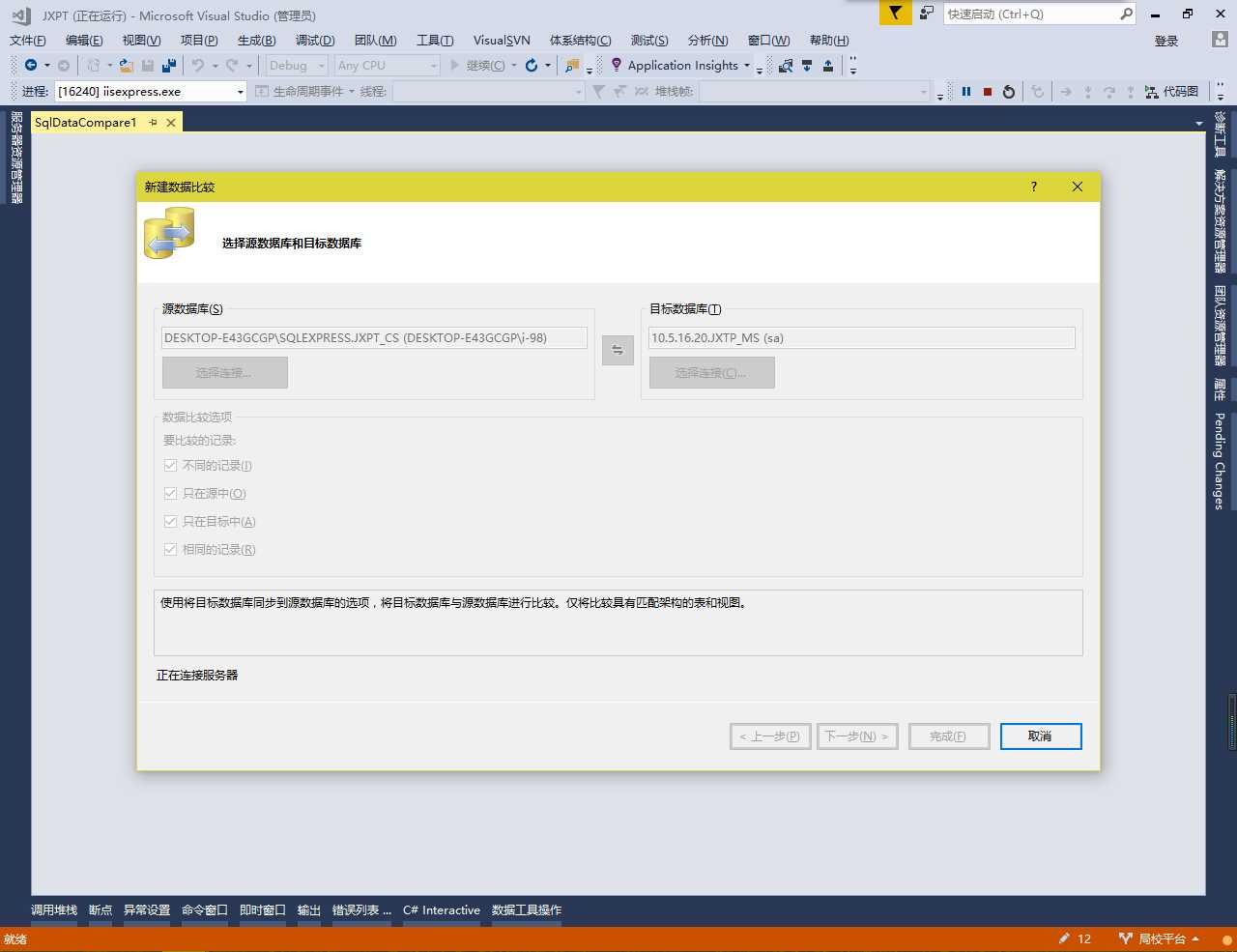Toggle 不同的记录 checkbox

171,465
